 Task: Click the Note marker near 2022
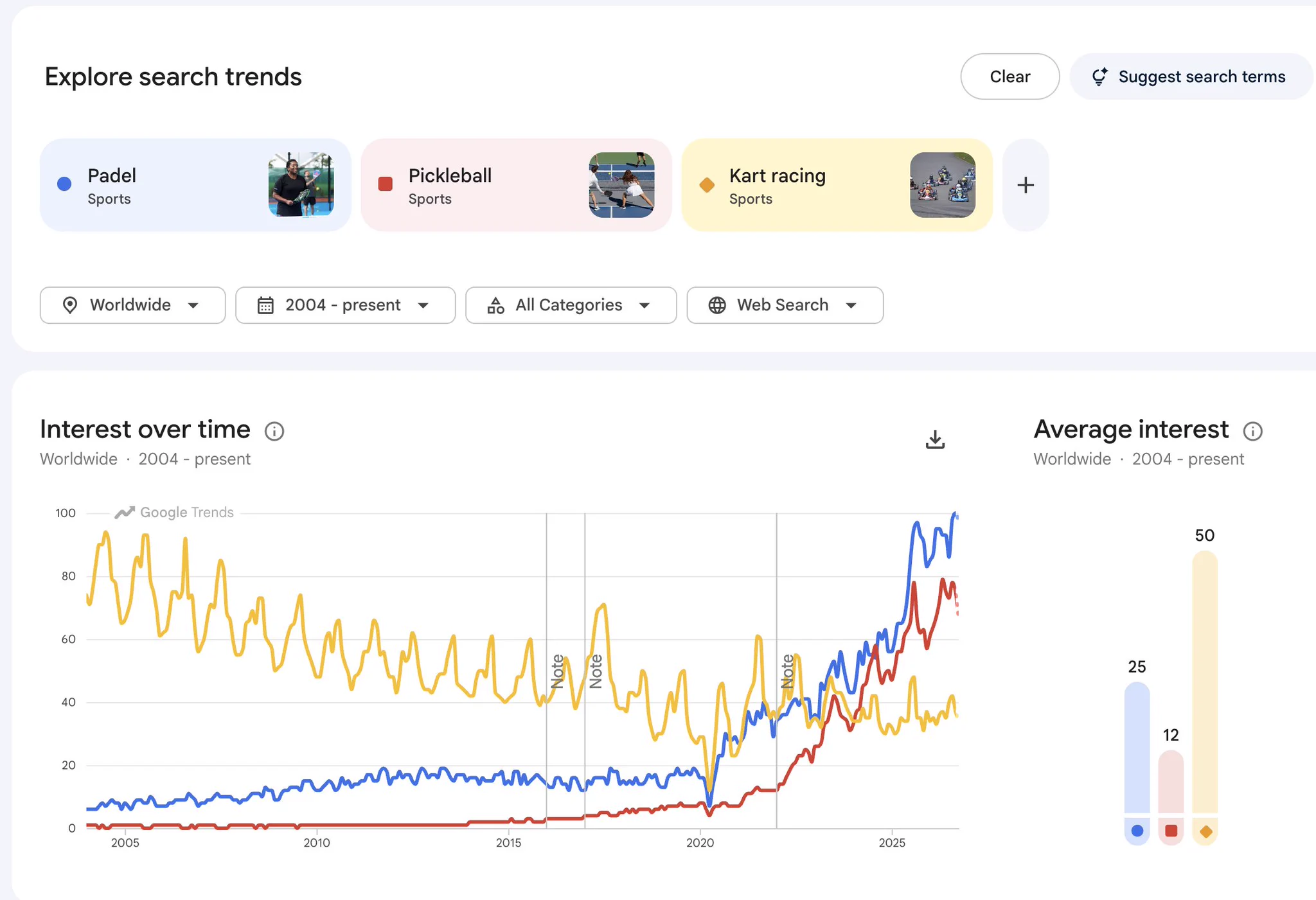click(x=787, y=671)
